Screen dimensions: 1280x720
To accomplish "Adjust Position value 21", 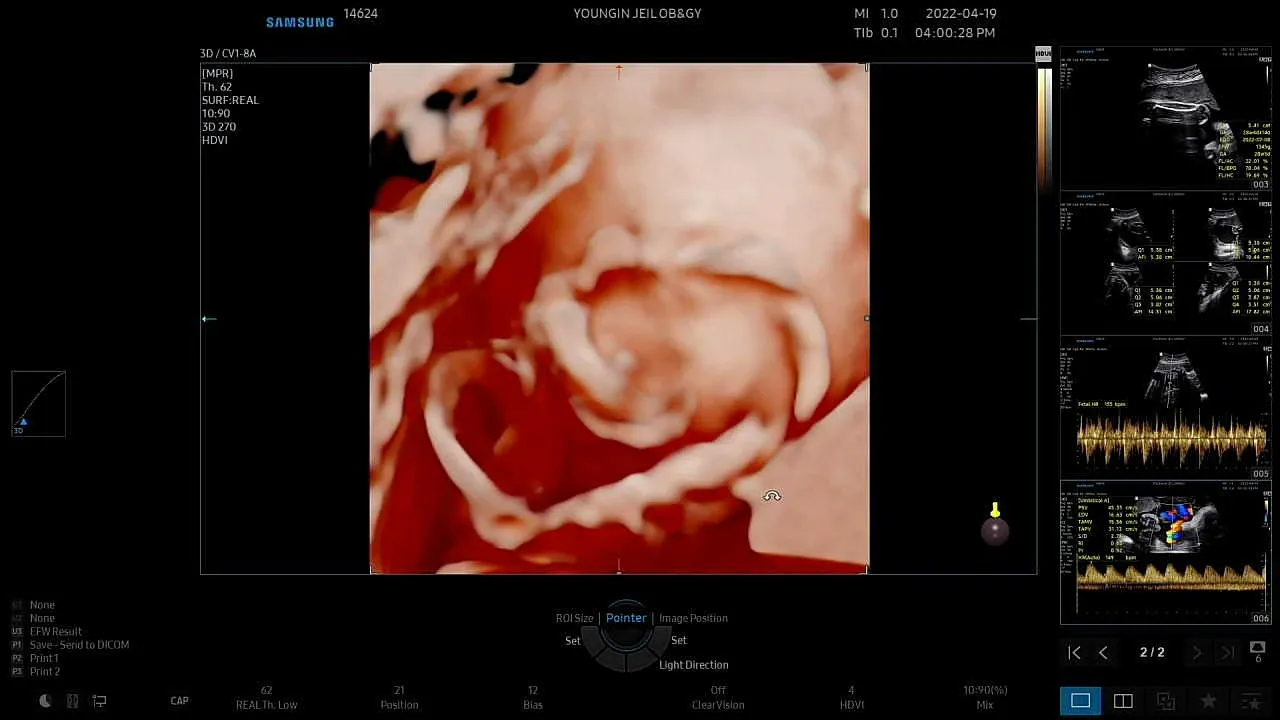I will coord(399,697).
